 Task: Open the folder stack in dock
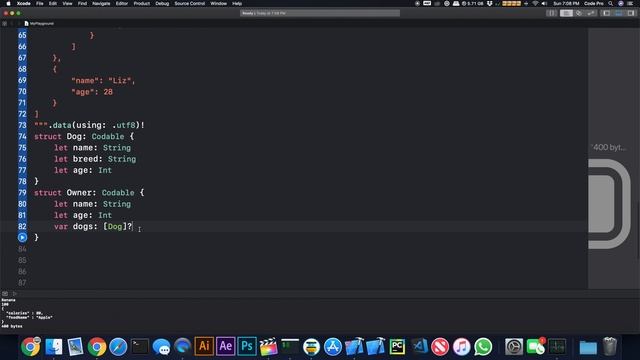tap(588, 347)
